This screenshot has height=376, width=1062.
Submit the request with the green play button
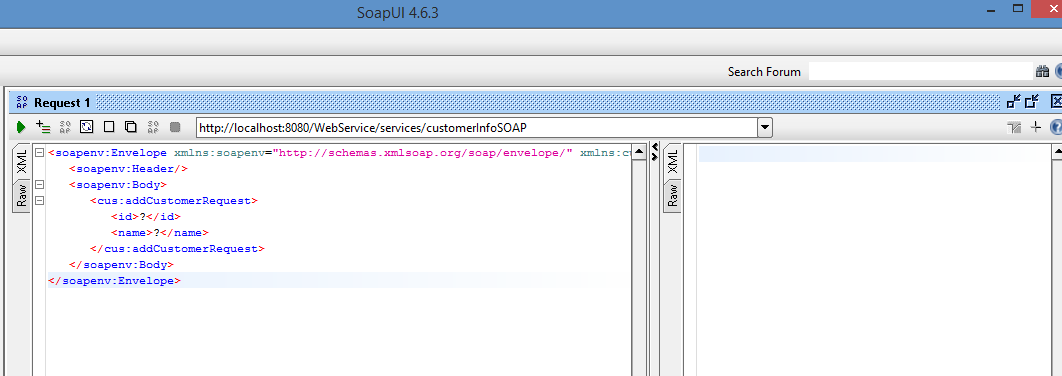[21, 127]
